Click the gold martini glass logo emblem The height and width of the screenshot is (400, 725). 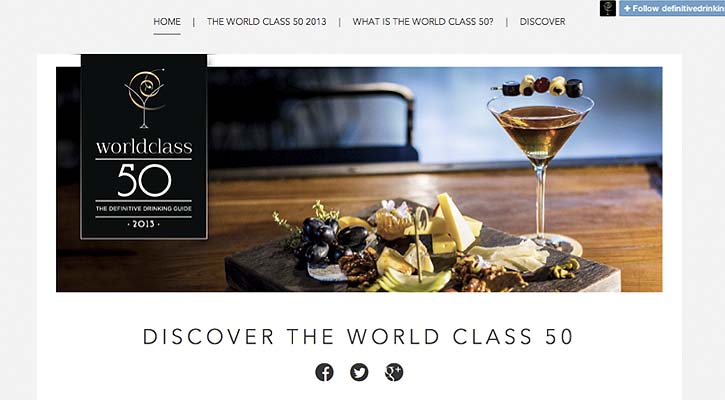[145, 98]
